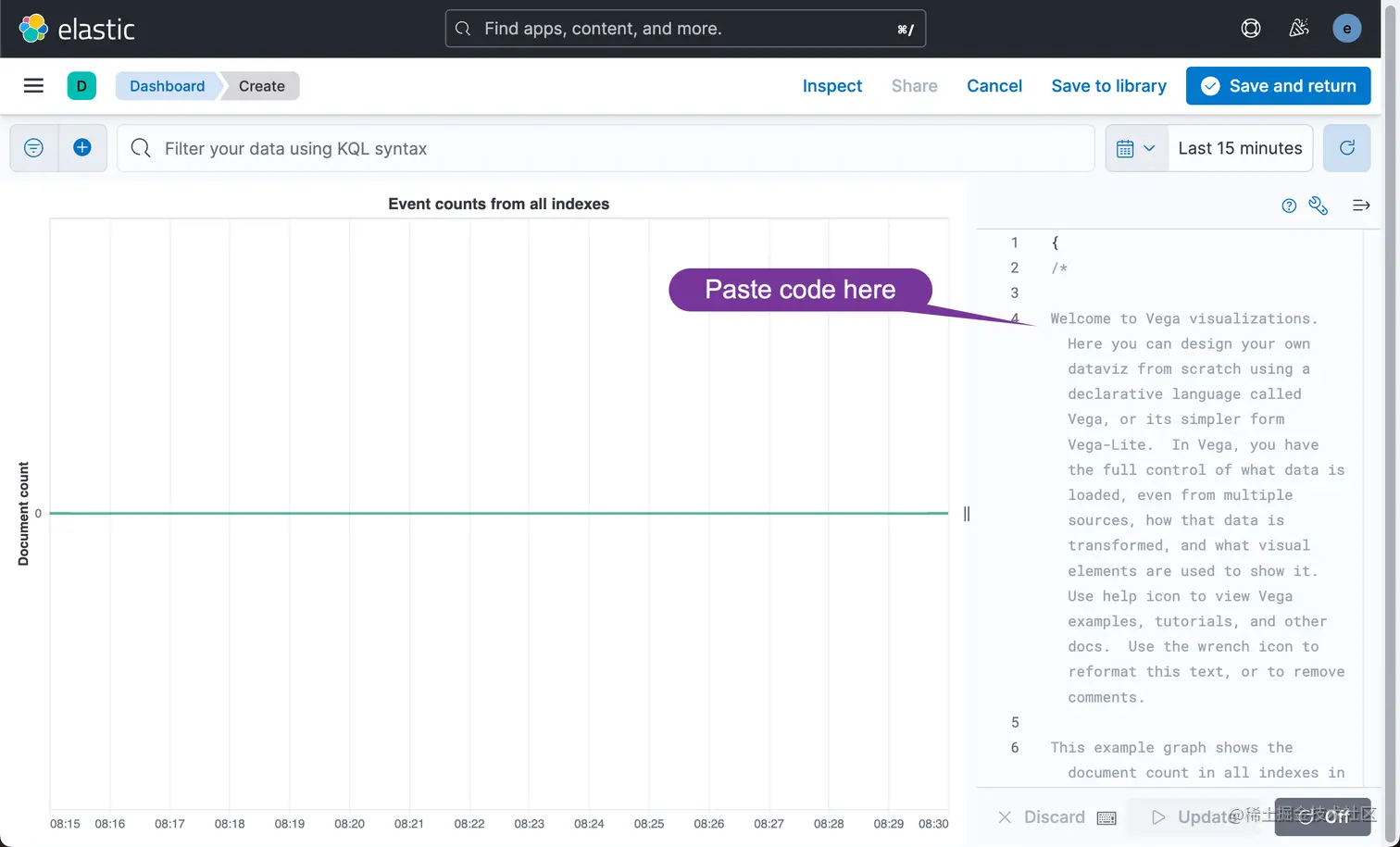Open the user avatar menu
The width and height of the screenshot is (1400, 847).
(x=1346, y=29)
